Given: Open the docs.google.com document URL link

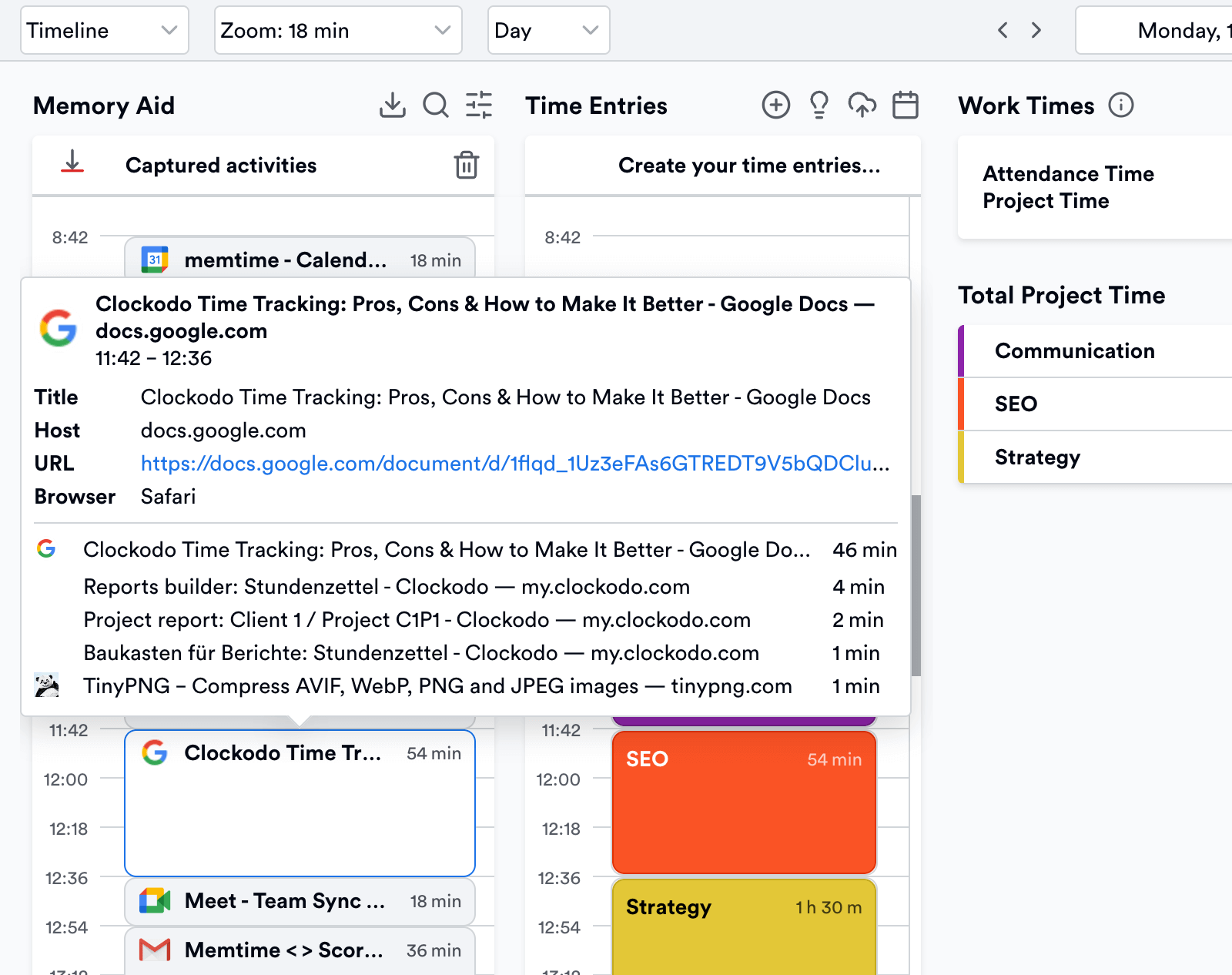Looking at the screenshot, I should click(515, 464).
